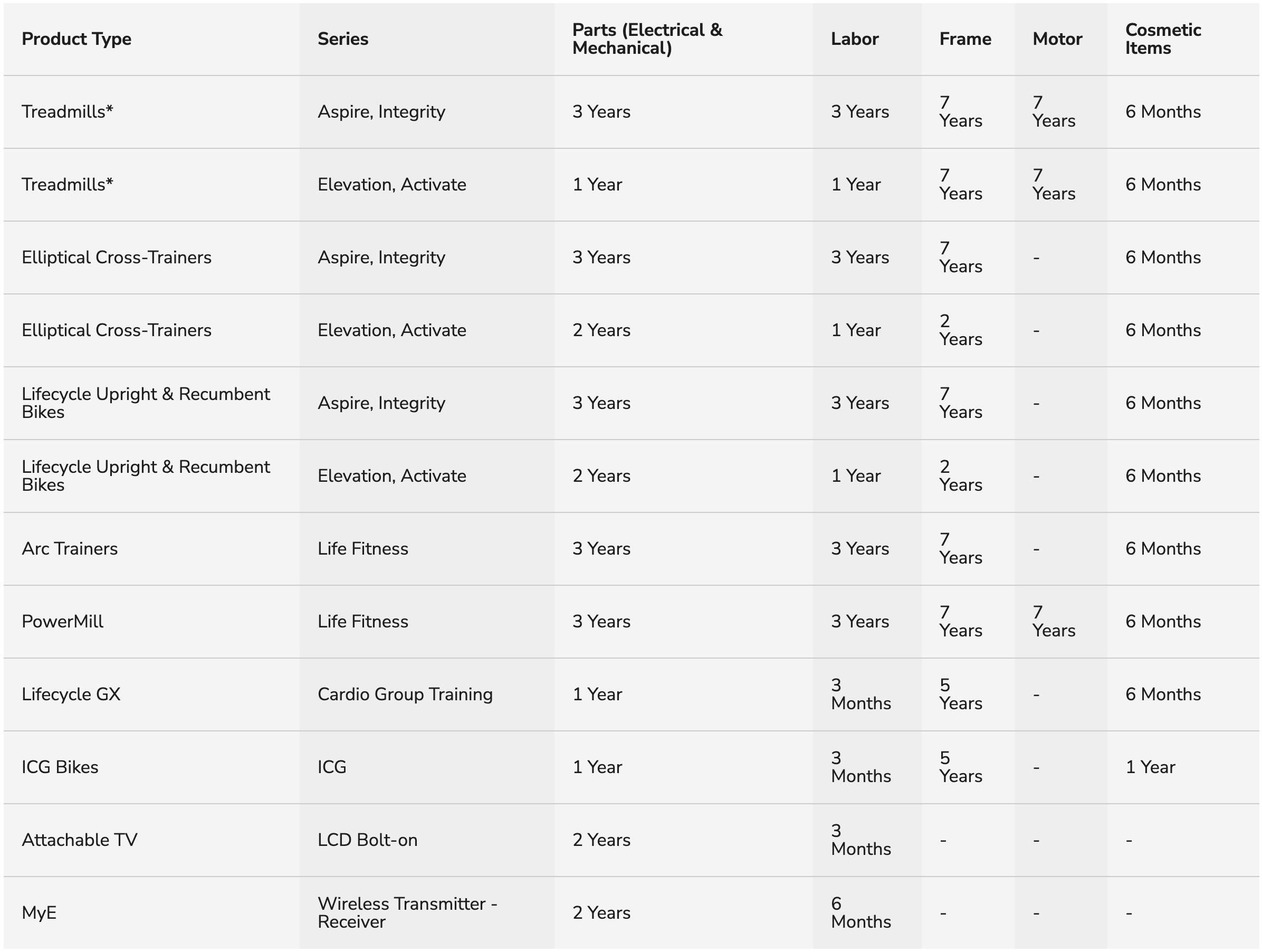Select Lifecycle GX 5 Years frame cell
1262x952 pixels.
[x=961, y=694]
